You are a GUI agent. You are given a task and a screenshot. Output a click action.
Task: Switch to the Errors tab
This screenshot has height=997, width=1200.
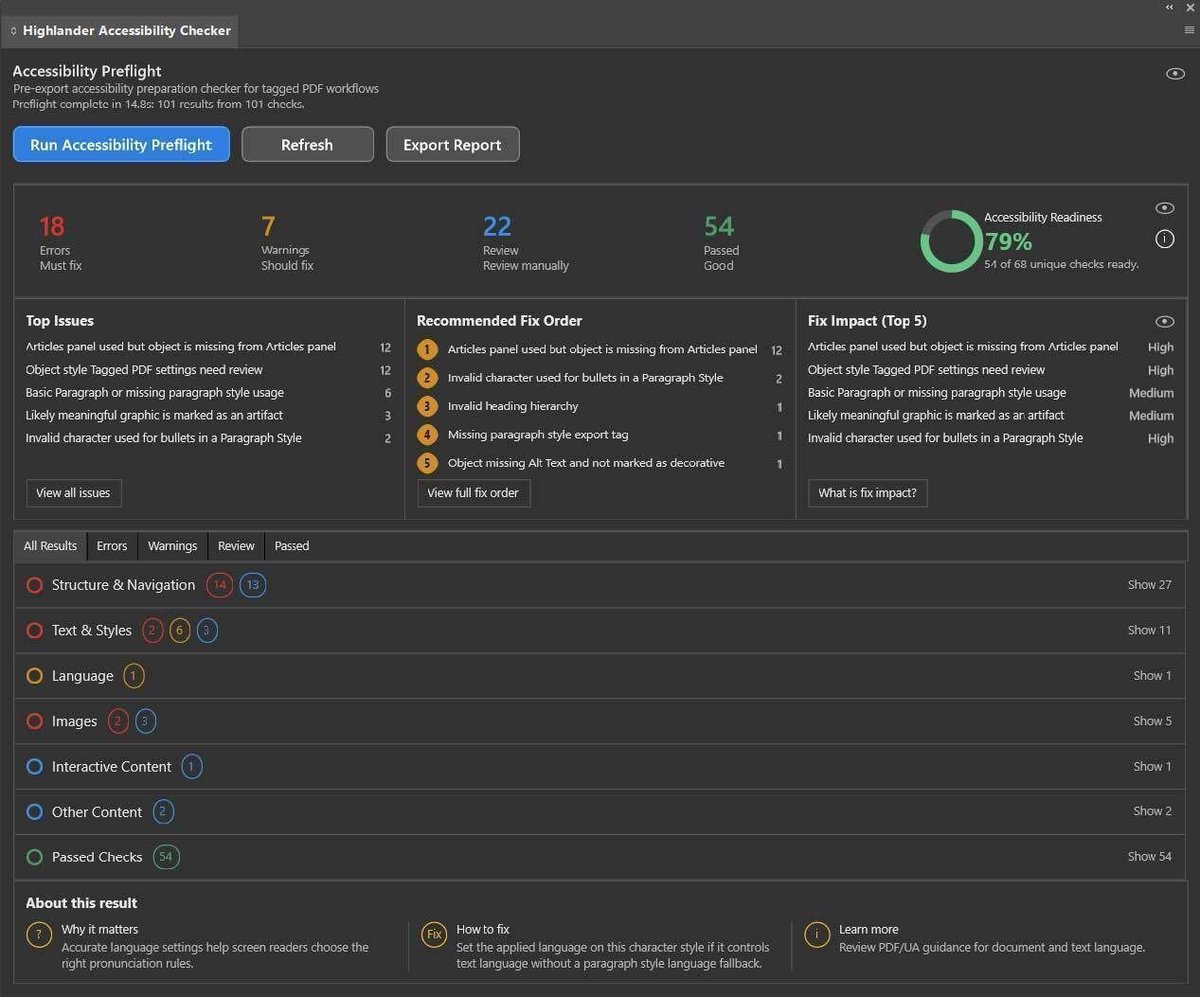click(x=112, y=546)
